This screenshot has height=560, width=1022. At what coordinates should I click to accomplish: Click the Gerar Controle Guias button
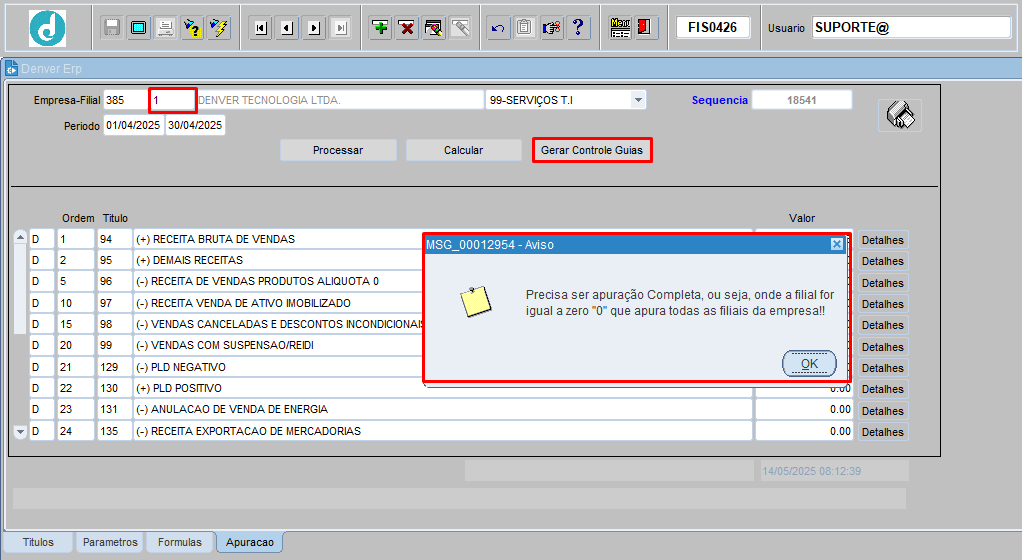(x=592, y=150)
